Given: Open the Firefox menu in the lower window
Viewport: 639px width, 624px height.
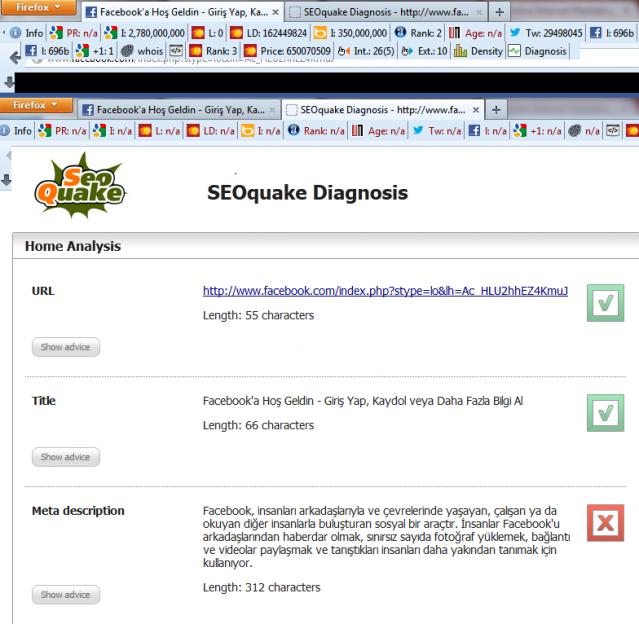Looking at the screenshot, I should (36, 105).
